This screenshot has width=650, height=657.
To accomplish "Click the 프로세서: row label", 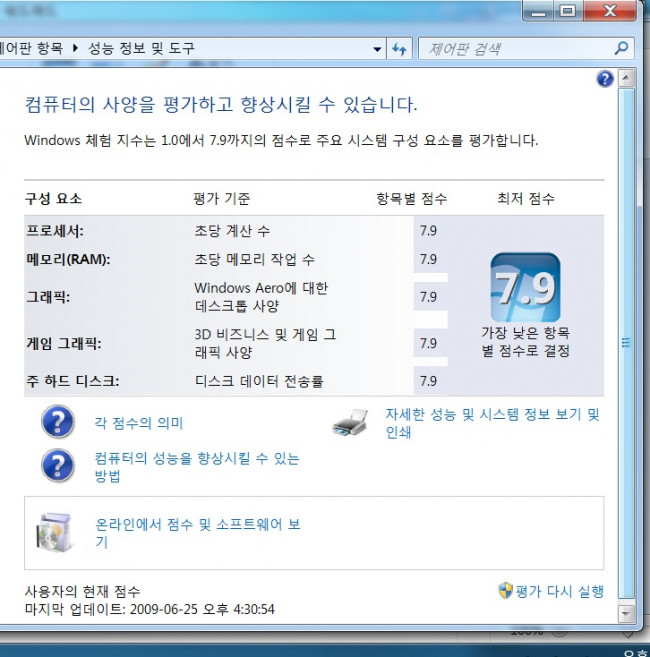I will tap(55, 231).
